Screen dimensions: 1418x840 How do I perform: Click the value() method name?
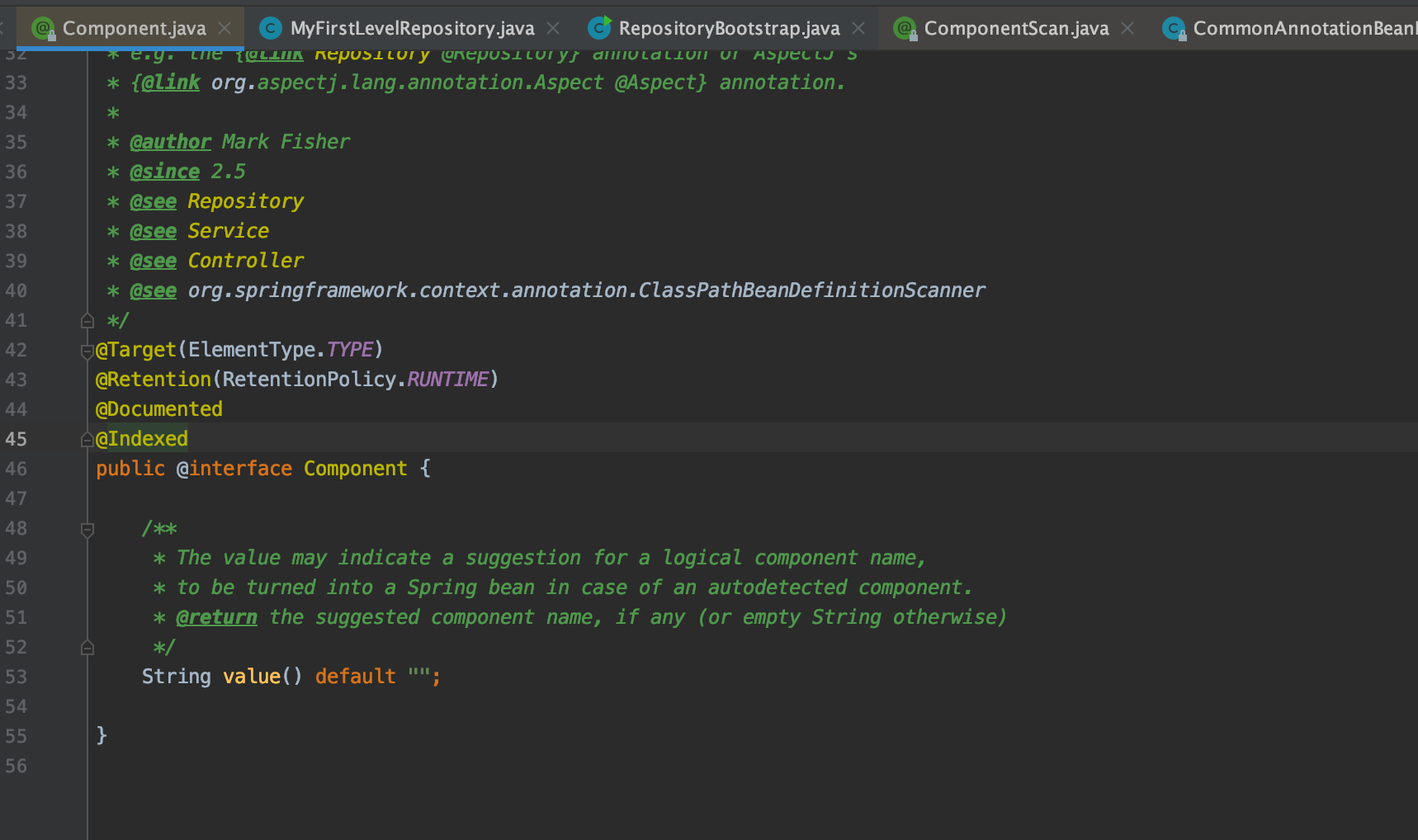pos(252,677)
